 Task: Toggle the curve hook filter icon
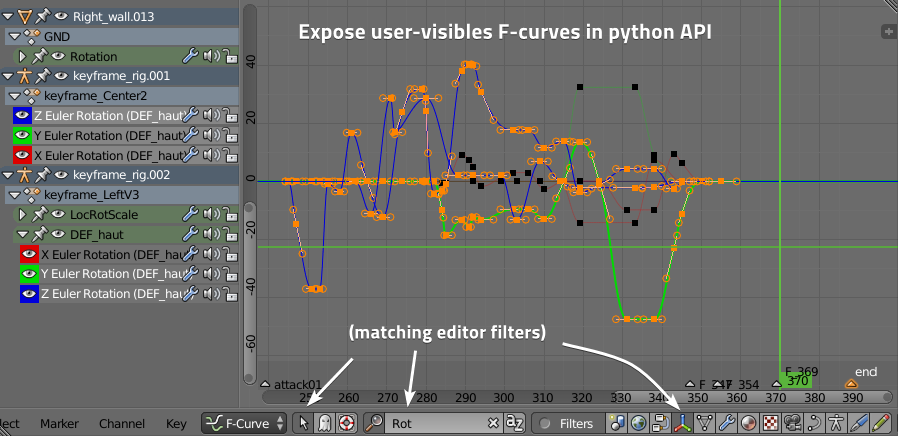tap(814, 423)
